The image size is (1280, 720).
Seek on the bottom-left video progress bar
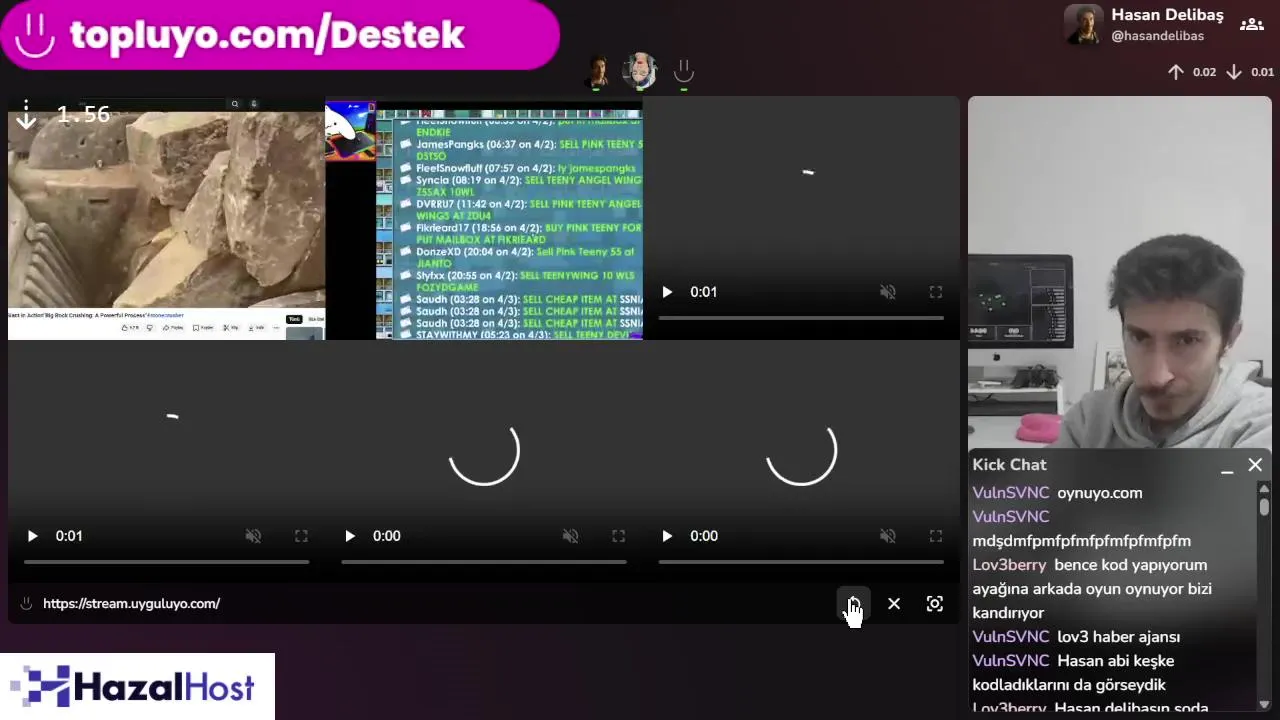coord(166,562)
